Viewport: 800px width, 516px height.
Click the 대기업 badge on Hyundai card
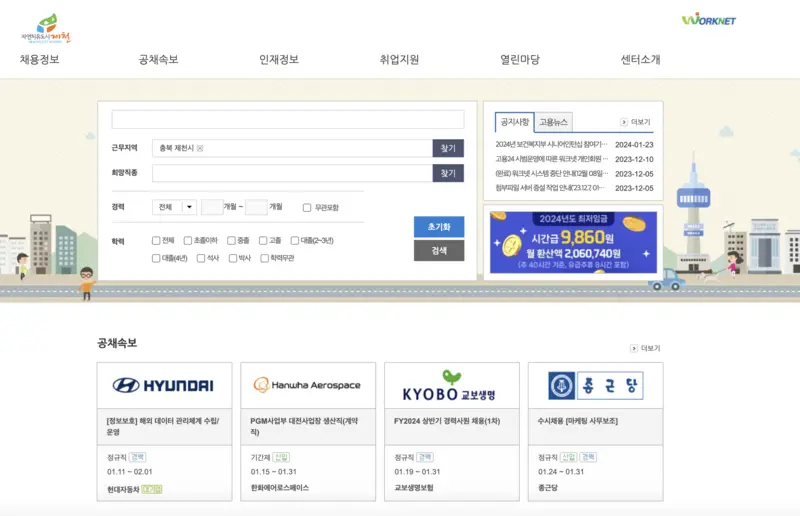(152, 489)
